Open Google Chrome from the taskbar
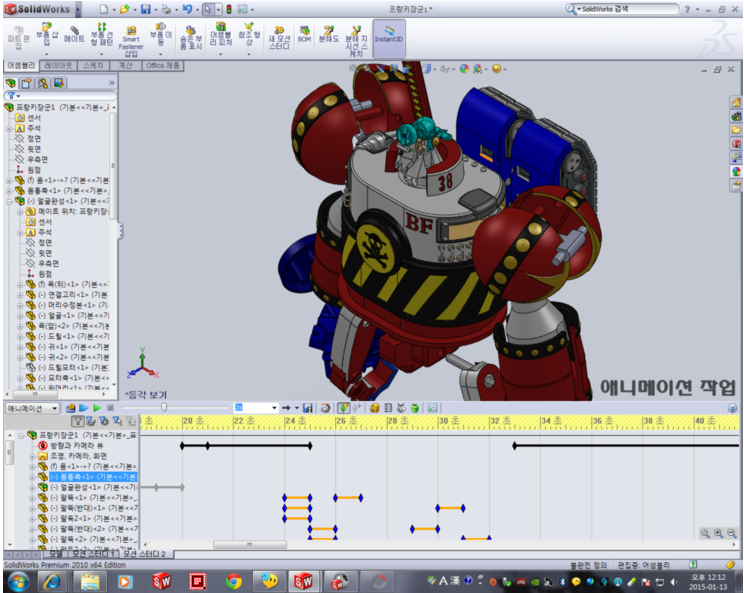 232,581
